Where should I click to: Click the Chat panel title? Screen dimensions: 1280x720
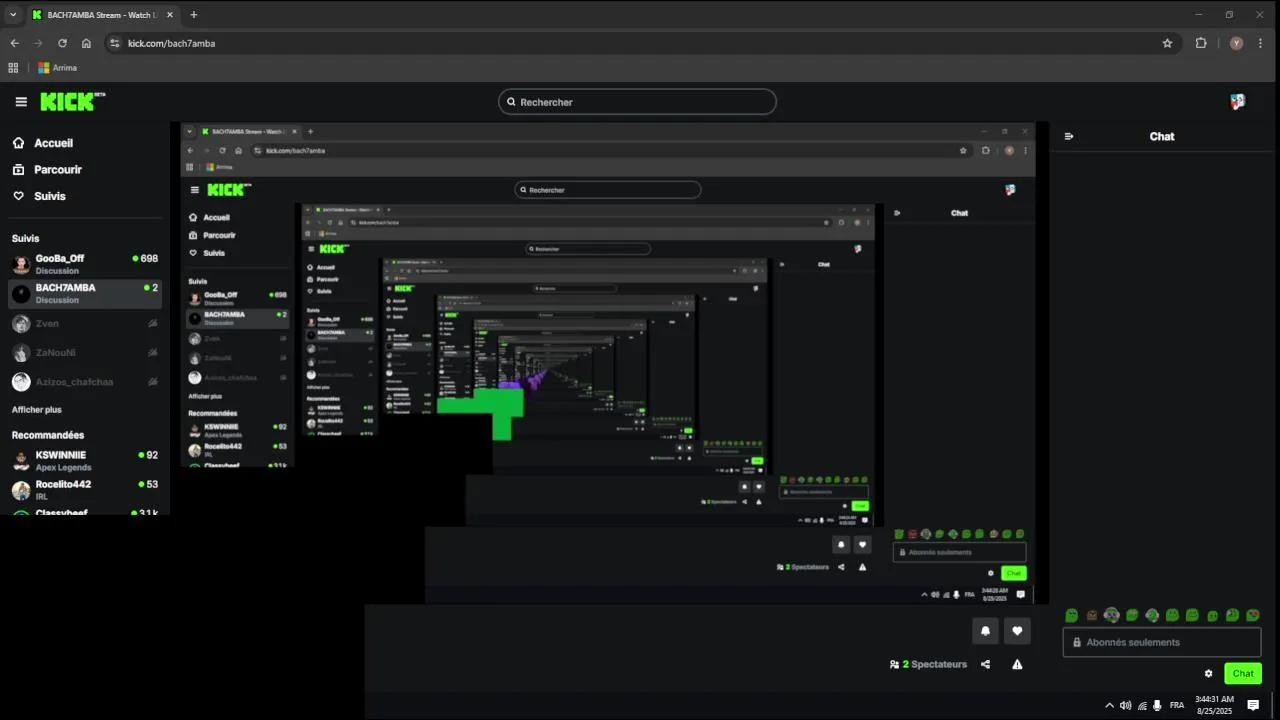pyautogui.click(x=1162, y=137)
